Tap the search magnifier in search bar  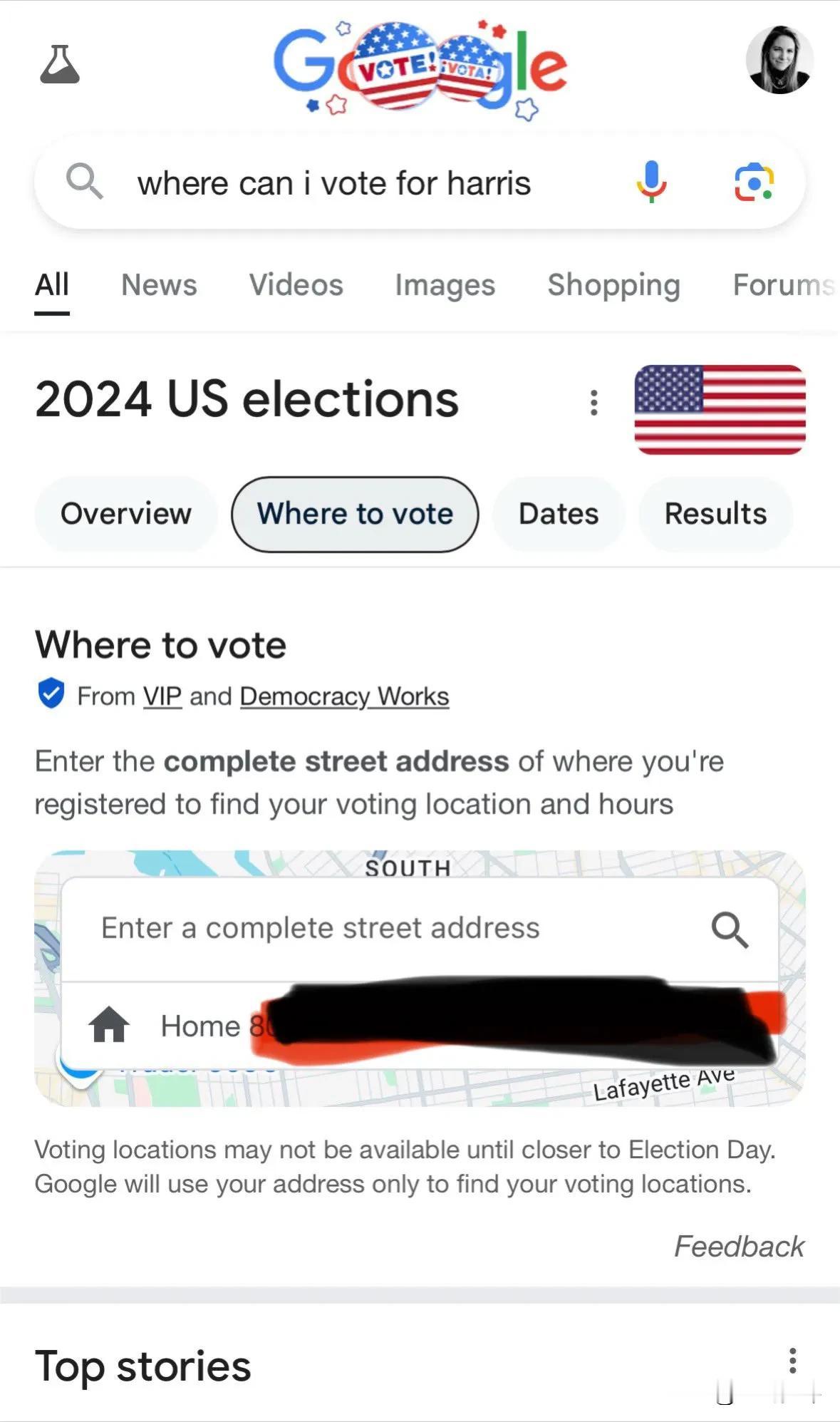tap(84, 181)
